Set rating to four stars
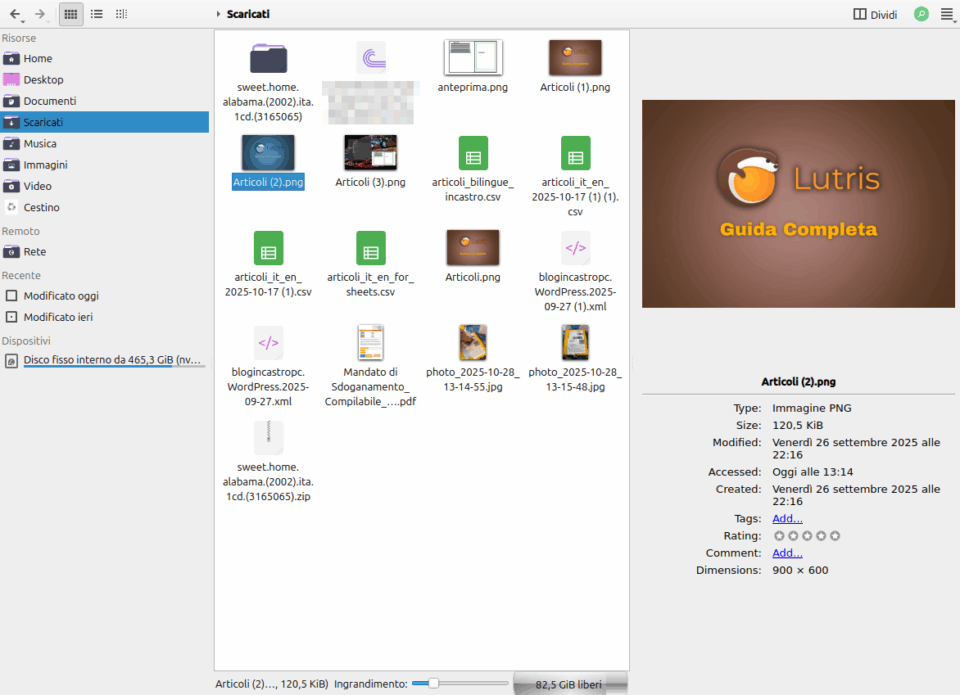The width and height of the screenshot is (960, 695). [x=821, y=536]
